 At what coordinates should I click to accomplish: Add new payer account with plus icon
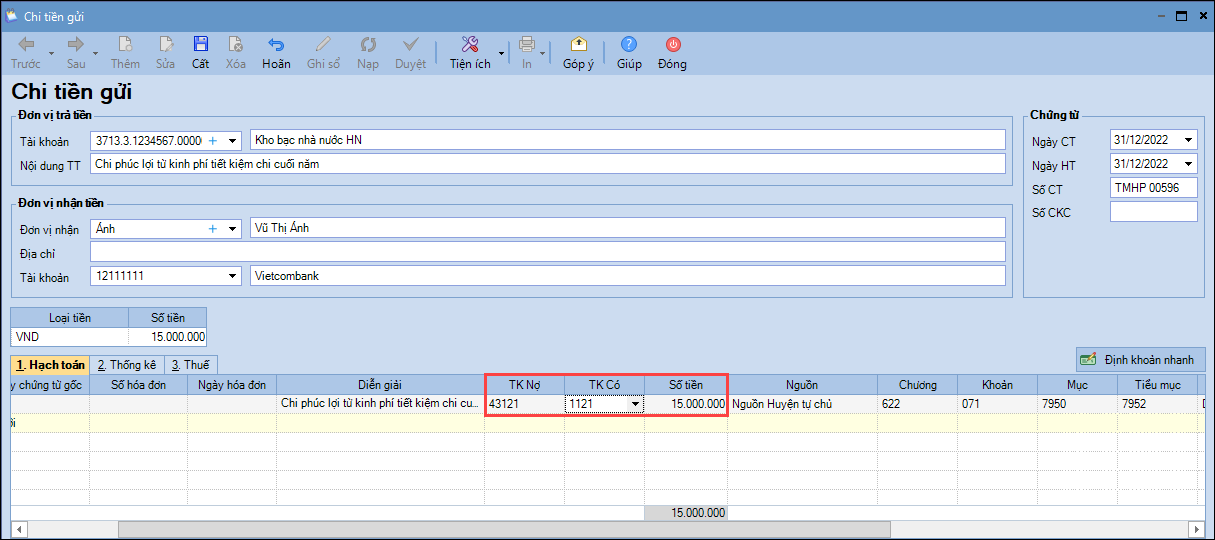[x=212, y=140]
